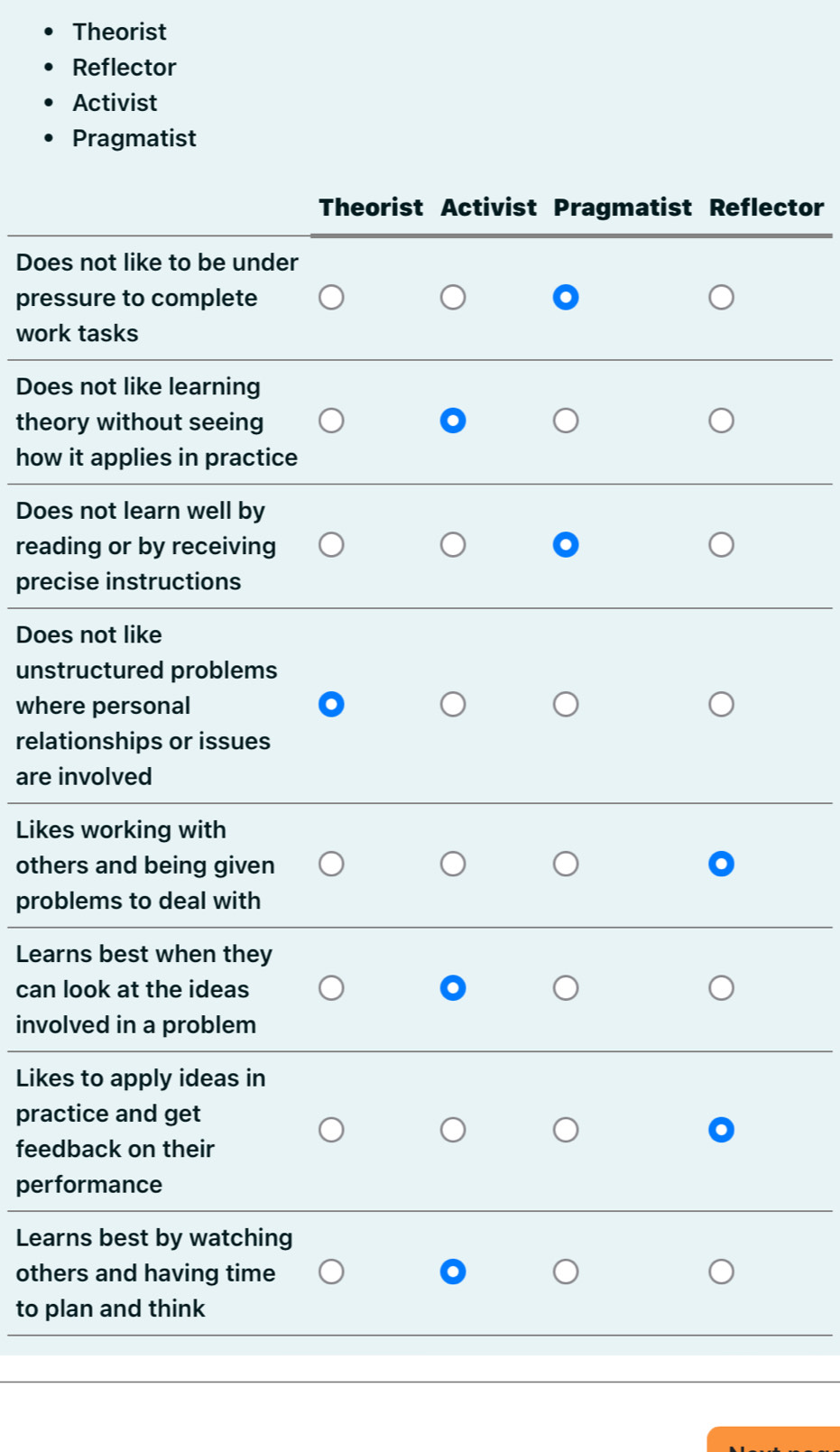Pick Pragmatist for 'learning theory without seeing' row
The image size is (840, 1452).
pyautogui.click(x=566, y=421)
